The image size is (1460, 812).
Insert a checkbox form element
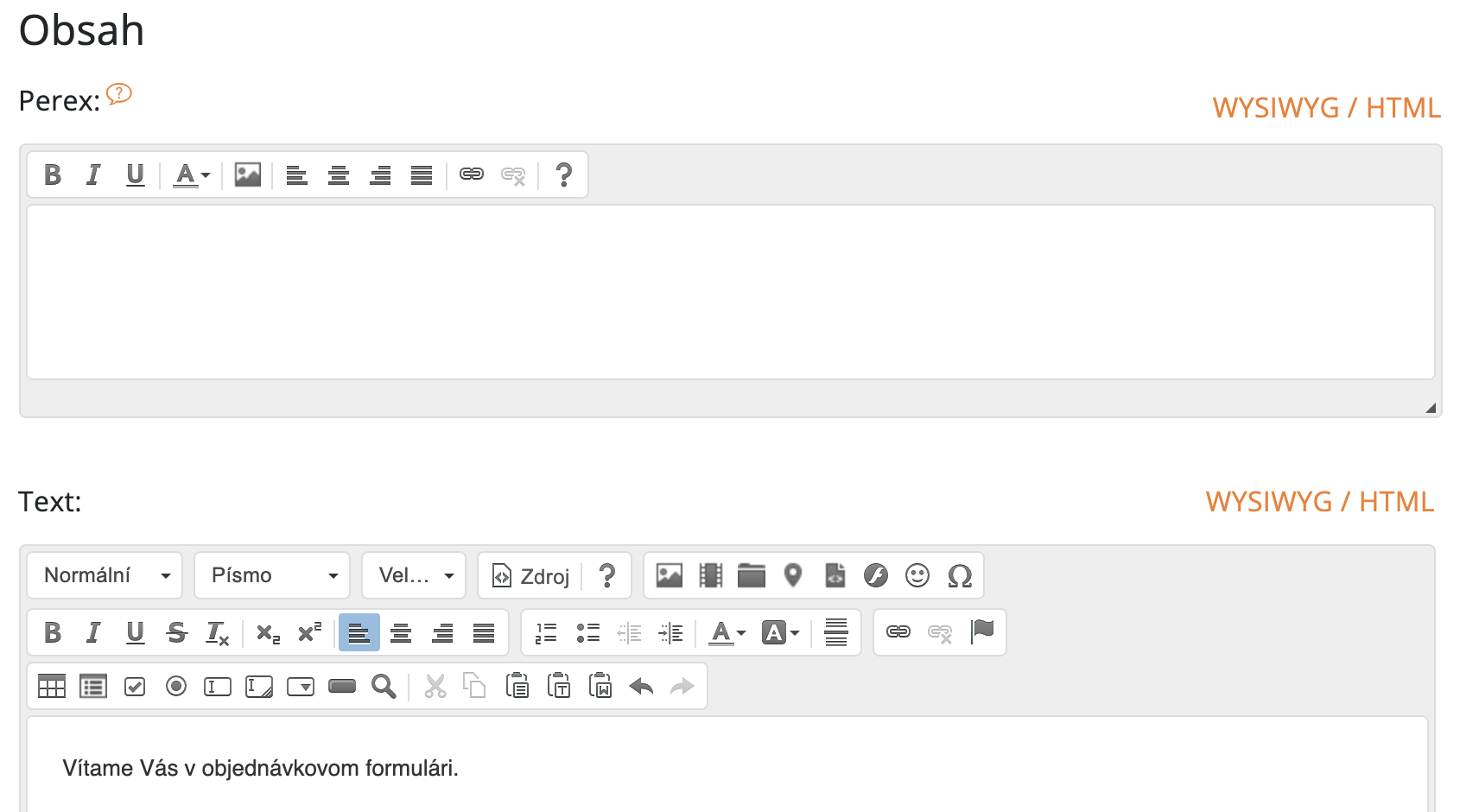[x=135, y=687]
